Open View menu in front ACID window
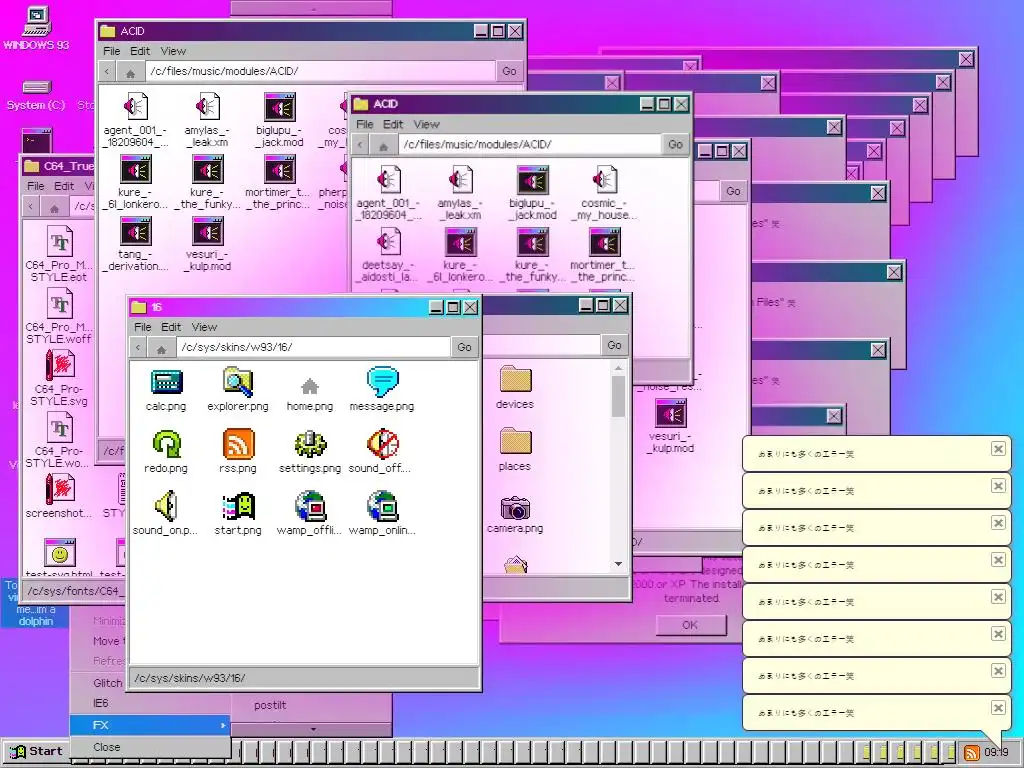 click(x=426, y=124)
